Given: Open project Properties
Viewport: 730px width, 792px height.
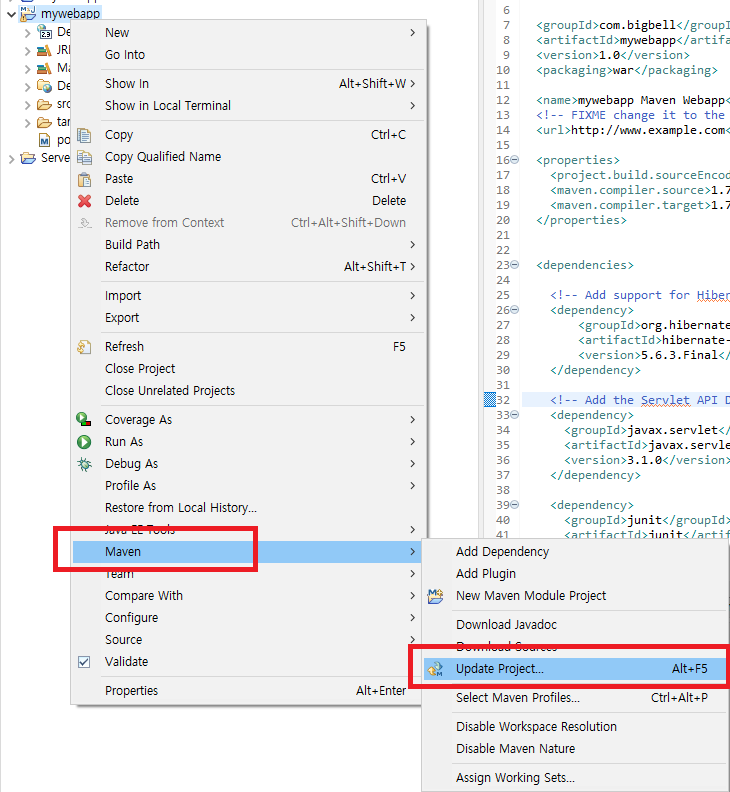Looking at the screenshot, I should (248, 691).
